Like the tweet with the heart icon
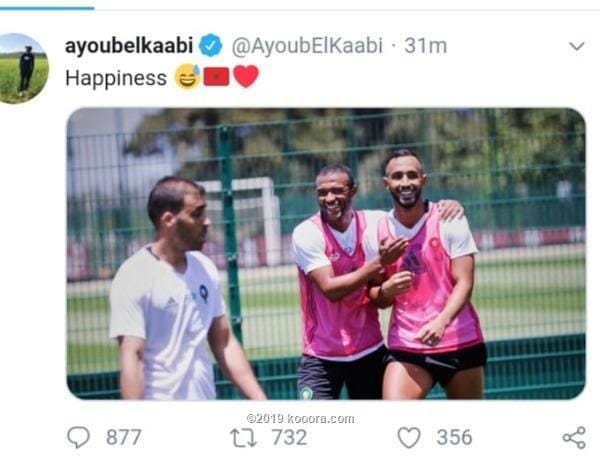This screenshot has width=600, height=463. (409, 438)
